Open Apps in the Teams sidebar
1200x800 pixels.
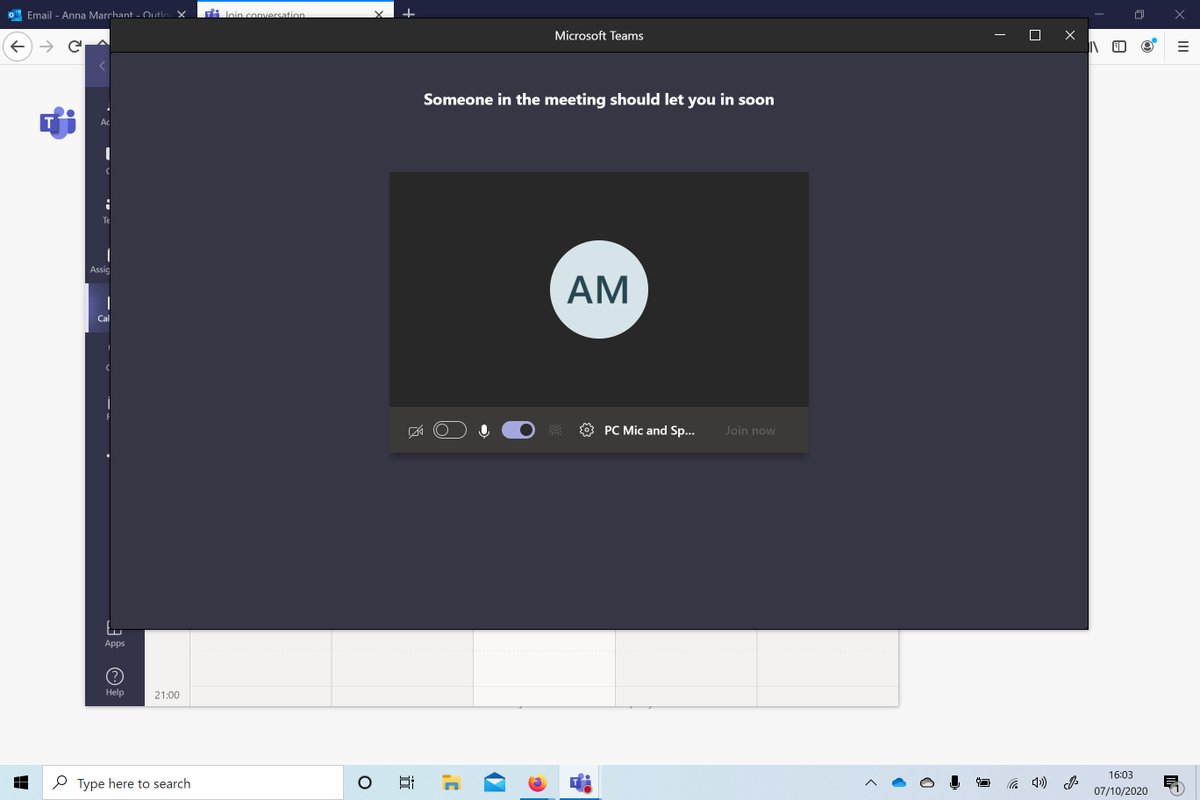115,634
